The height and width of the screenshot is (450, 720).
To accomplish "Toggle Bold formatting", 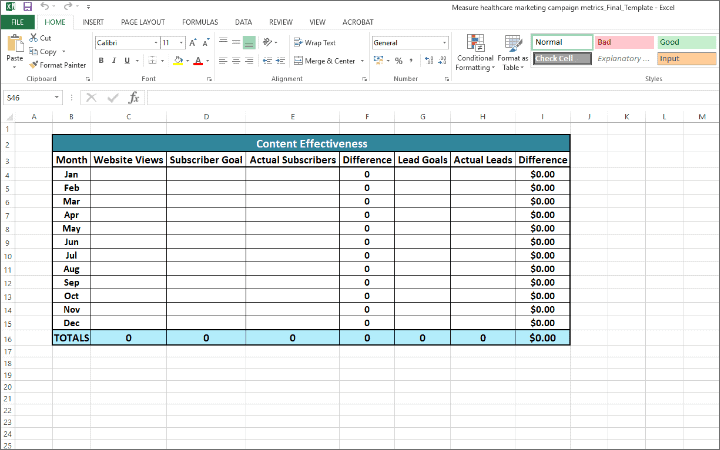I will [101, 61].
